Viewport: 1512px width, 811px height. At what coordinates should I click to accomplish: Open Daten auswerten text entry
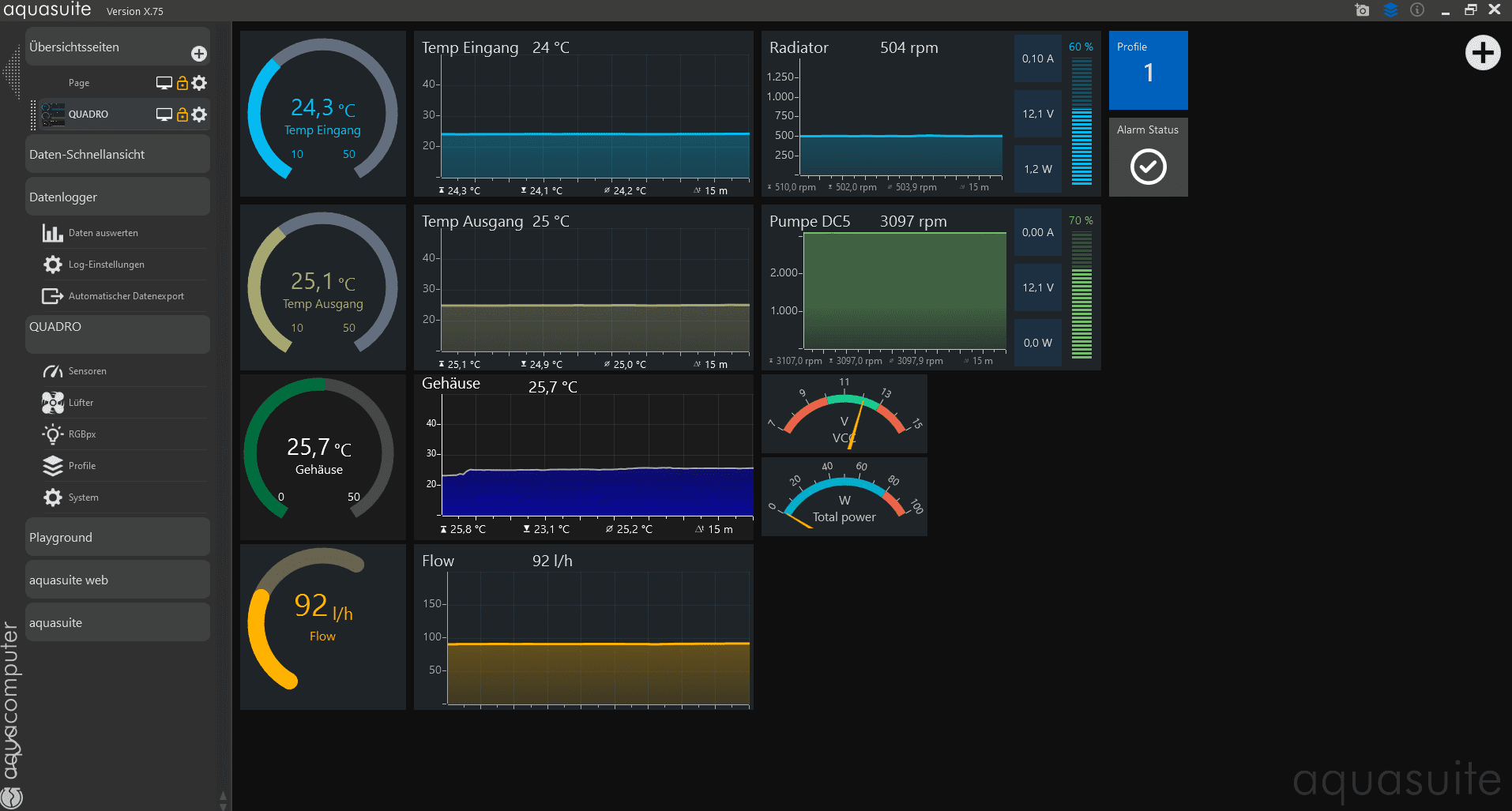pos(103,233)
